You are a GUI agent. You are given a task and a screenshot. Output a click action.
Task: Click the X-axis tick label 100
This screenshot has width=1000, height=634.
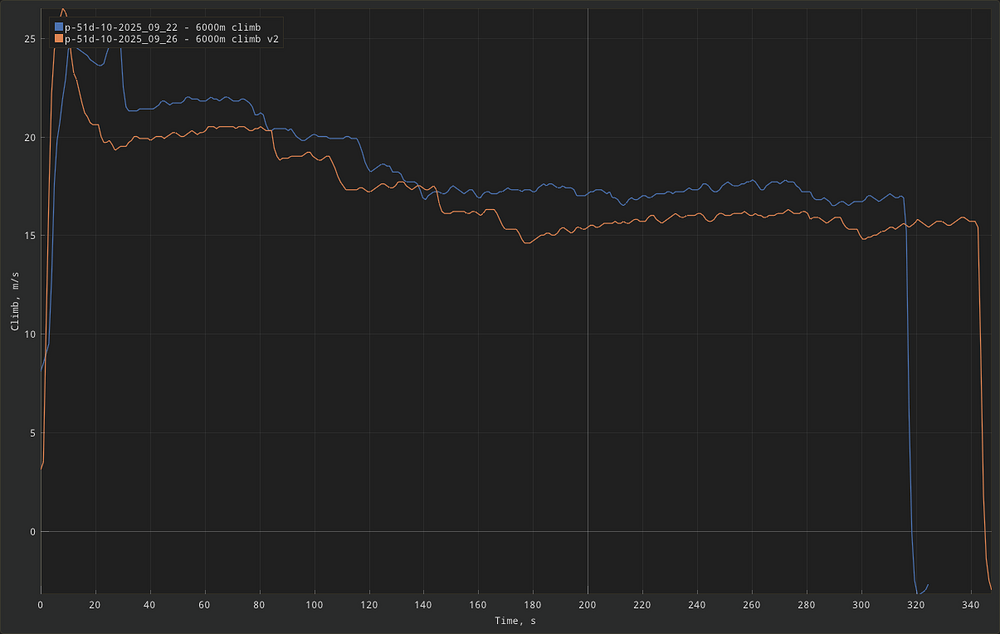coord(314,605)
